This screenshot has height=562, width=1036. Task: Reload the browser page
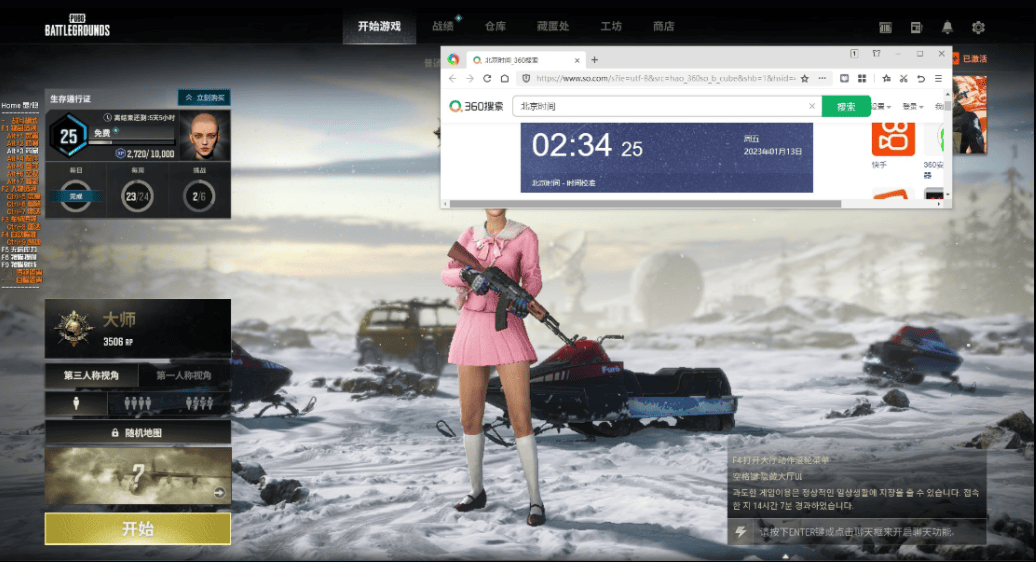(487, 78)
